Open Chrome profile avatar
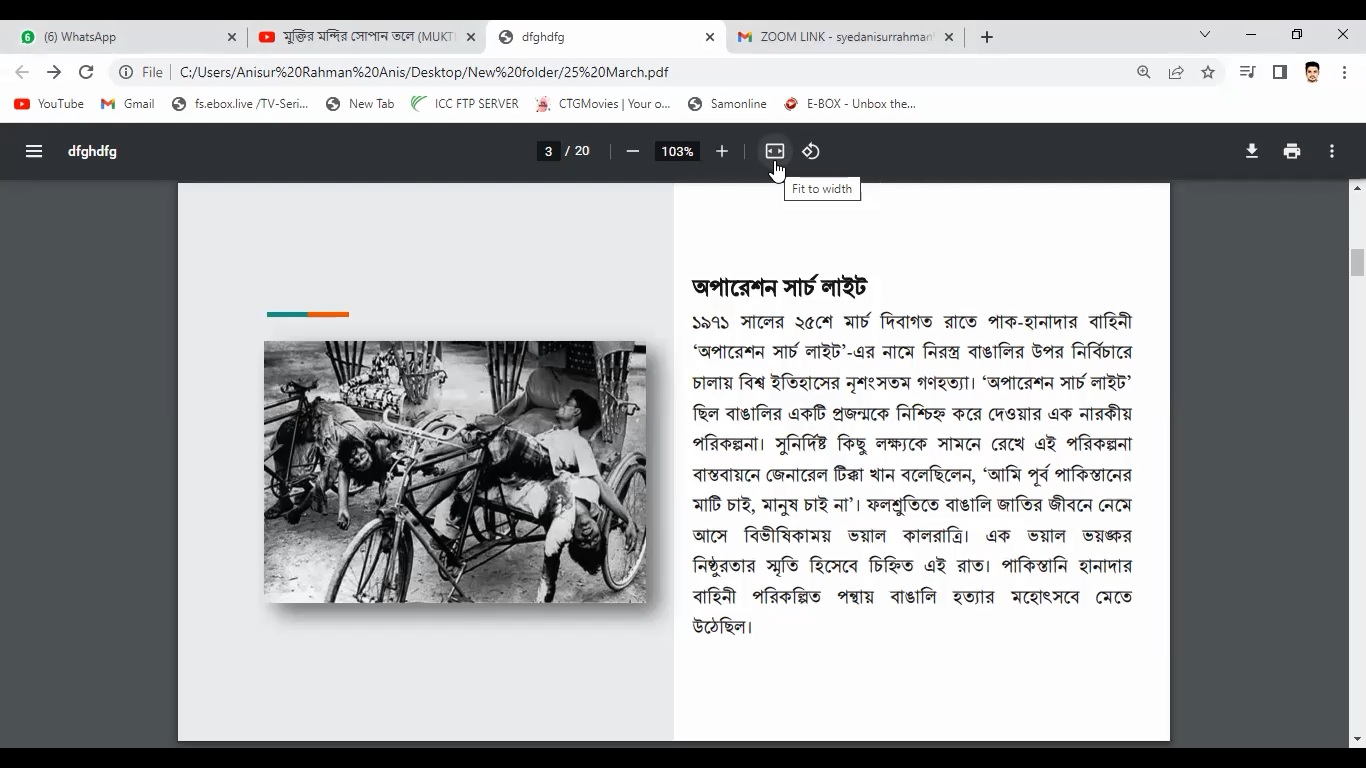 point(1312,72)
